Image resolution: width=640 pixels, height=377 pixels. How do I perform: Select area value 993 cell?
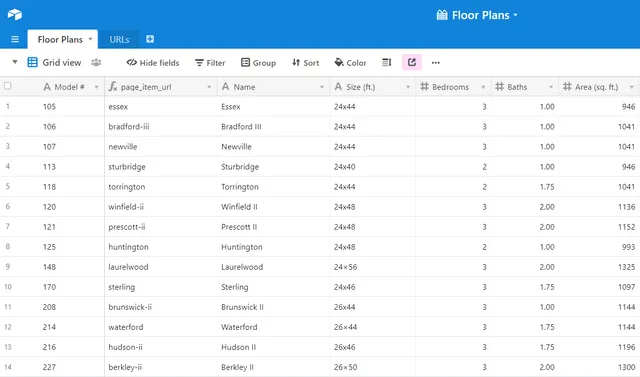[x=599, y=247]
